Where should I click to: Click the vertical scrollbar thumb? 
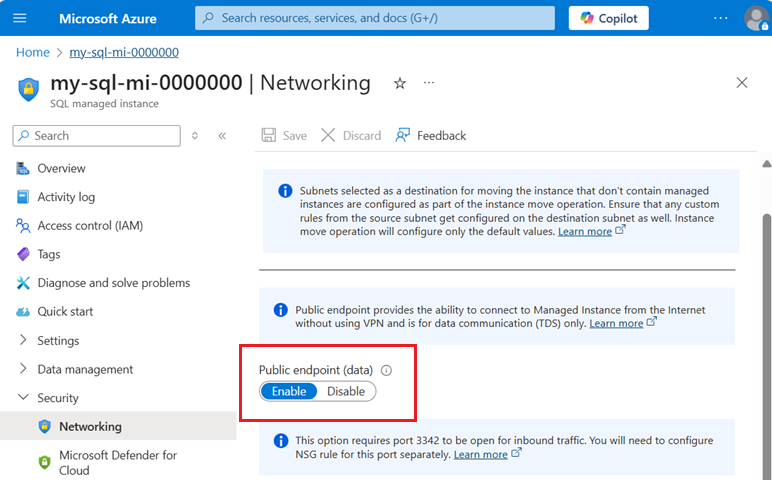767,345
